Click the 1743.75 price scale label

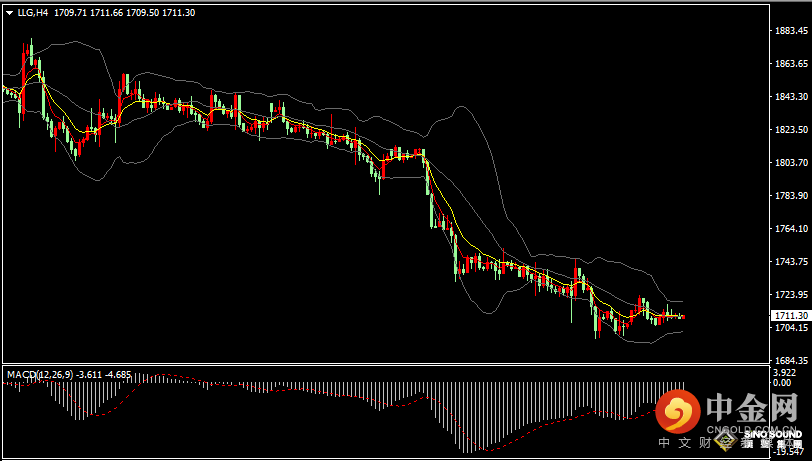[791, 262]
